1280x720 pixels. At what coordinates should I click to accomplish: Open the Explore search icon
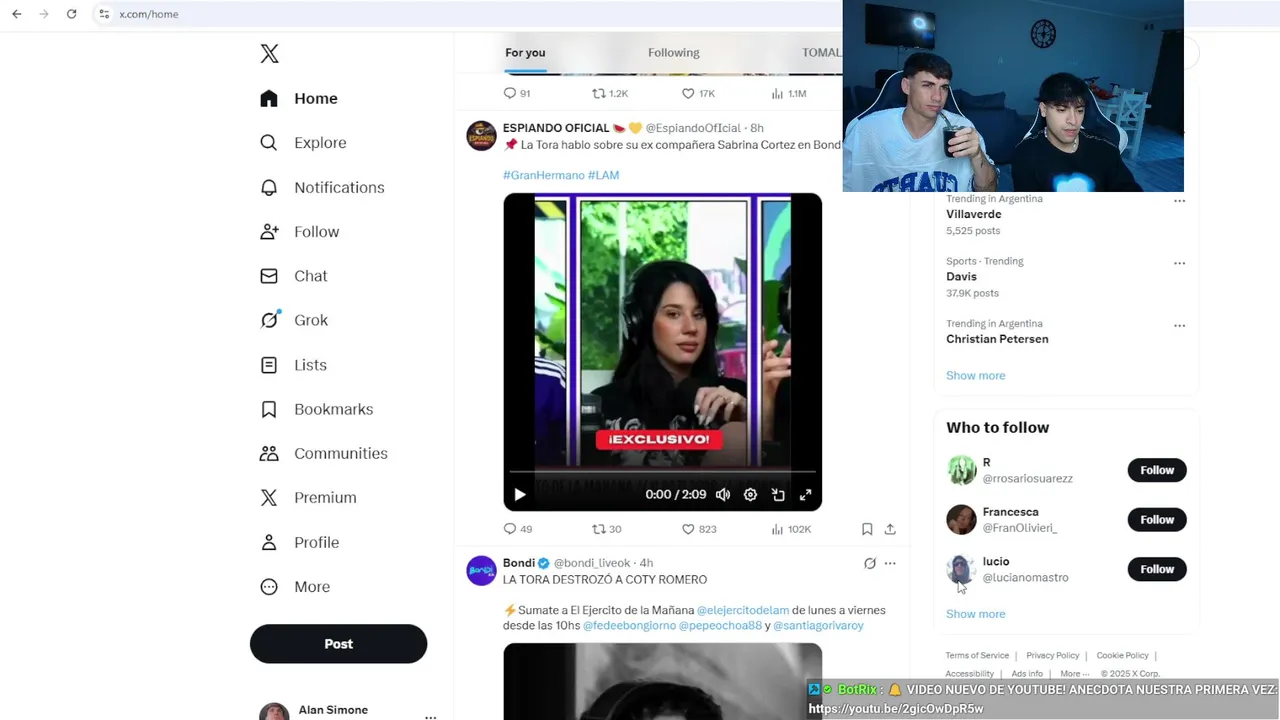pos(269,143)
